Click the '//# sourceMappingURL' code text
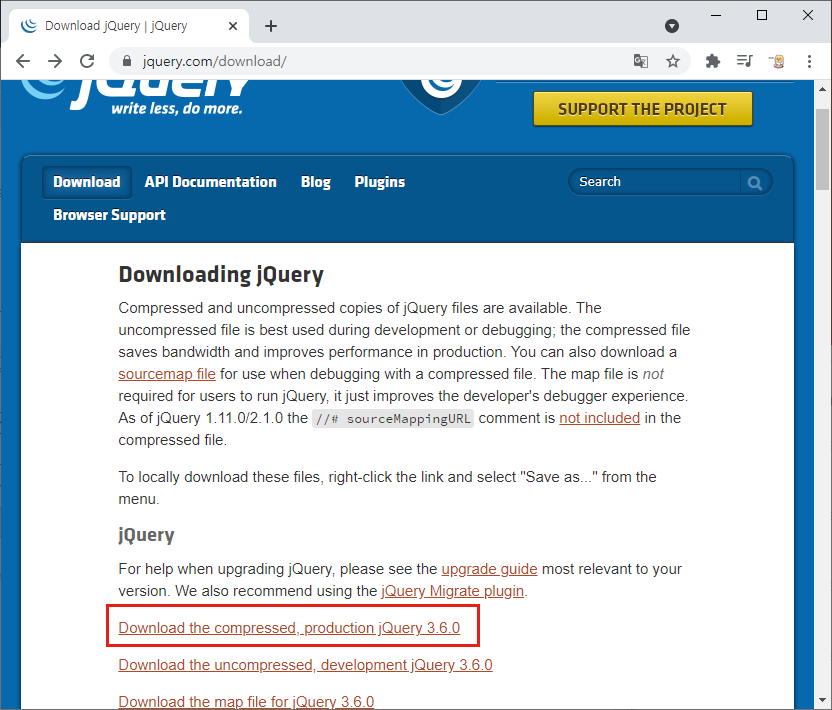 click(x=393, y=419)
